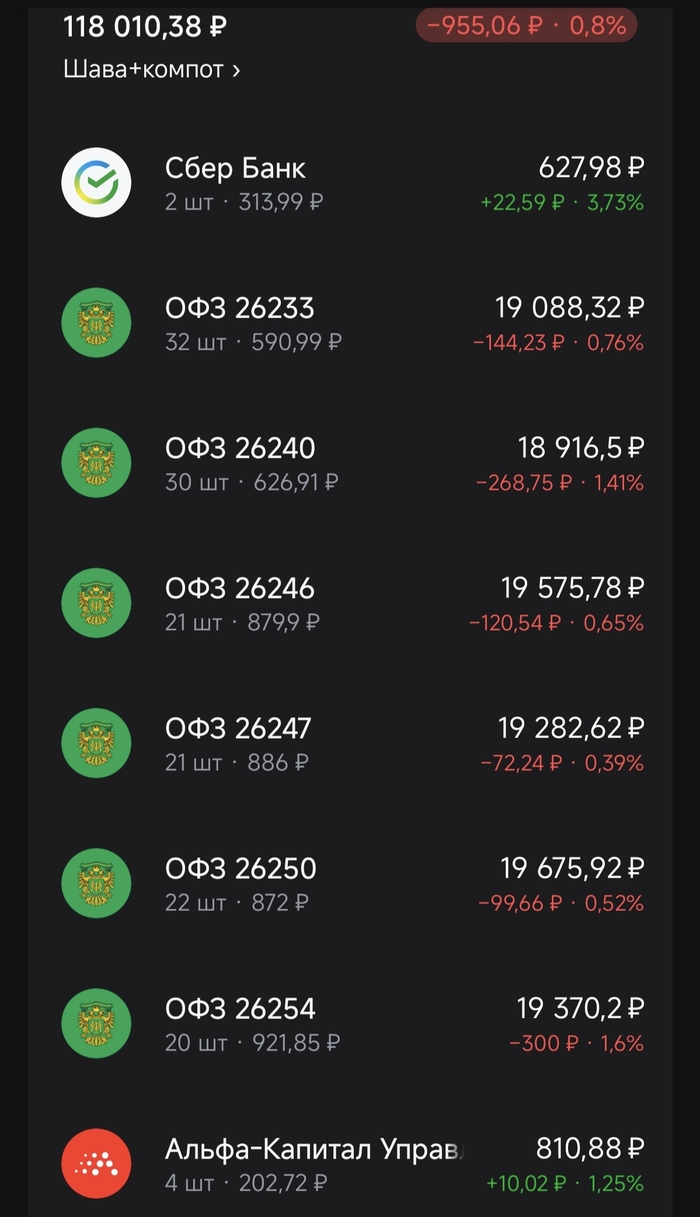The height and width of the screenshot is (1217, 700).
Task: Tap the ОФЗ 26247 bond icon
Action: [x=96, y=743]
